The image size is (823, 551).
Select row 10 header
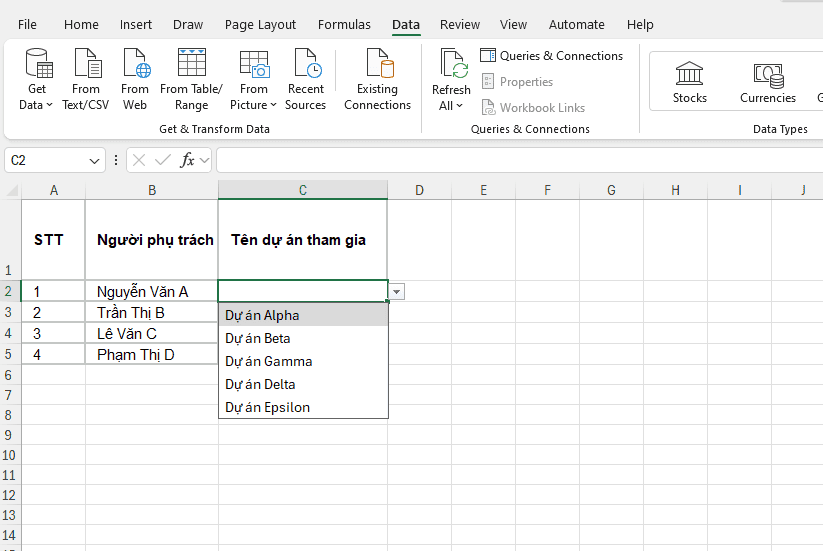pyautogui.click(x=10, y=455)
